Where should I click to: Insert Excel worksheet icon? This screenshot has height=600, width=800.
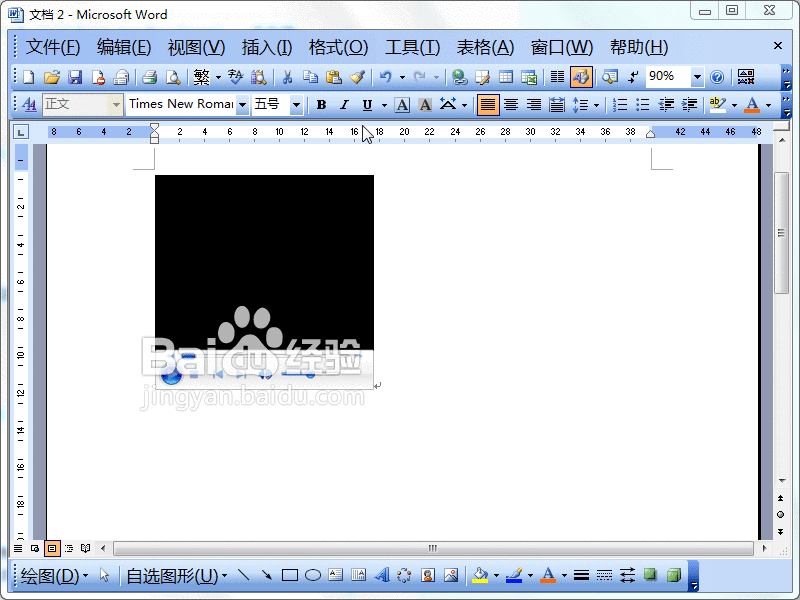529,77
